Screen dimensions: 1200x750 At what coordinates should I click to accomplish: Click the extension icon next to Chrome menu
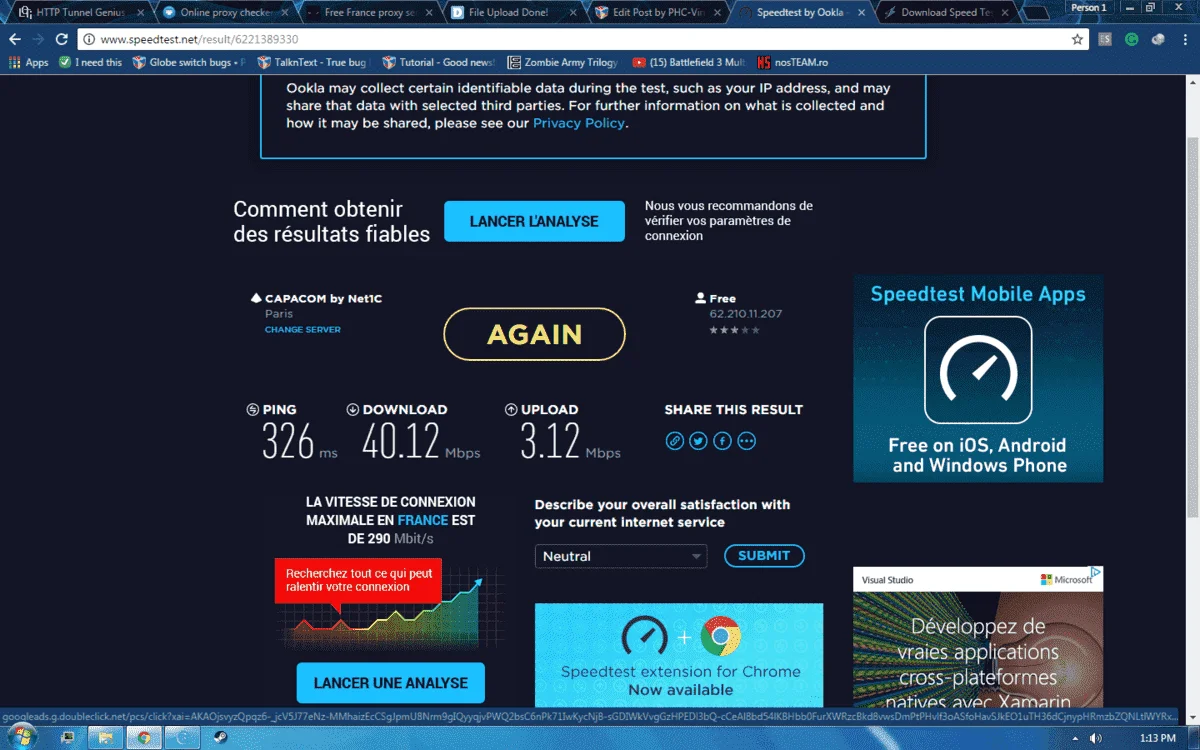(1157, 39)
